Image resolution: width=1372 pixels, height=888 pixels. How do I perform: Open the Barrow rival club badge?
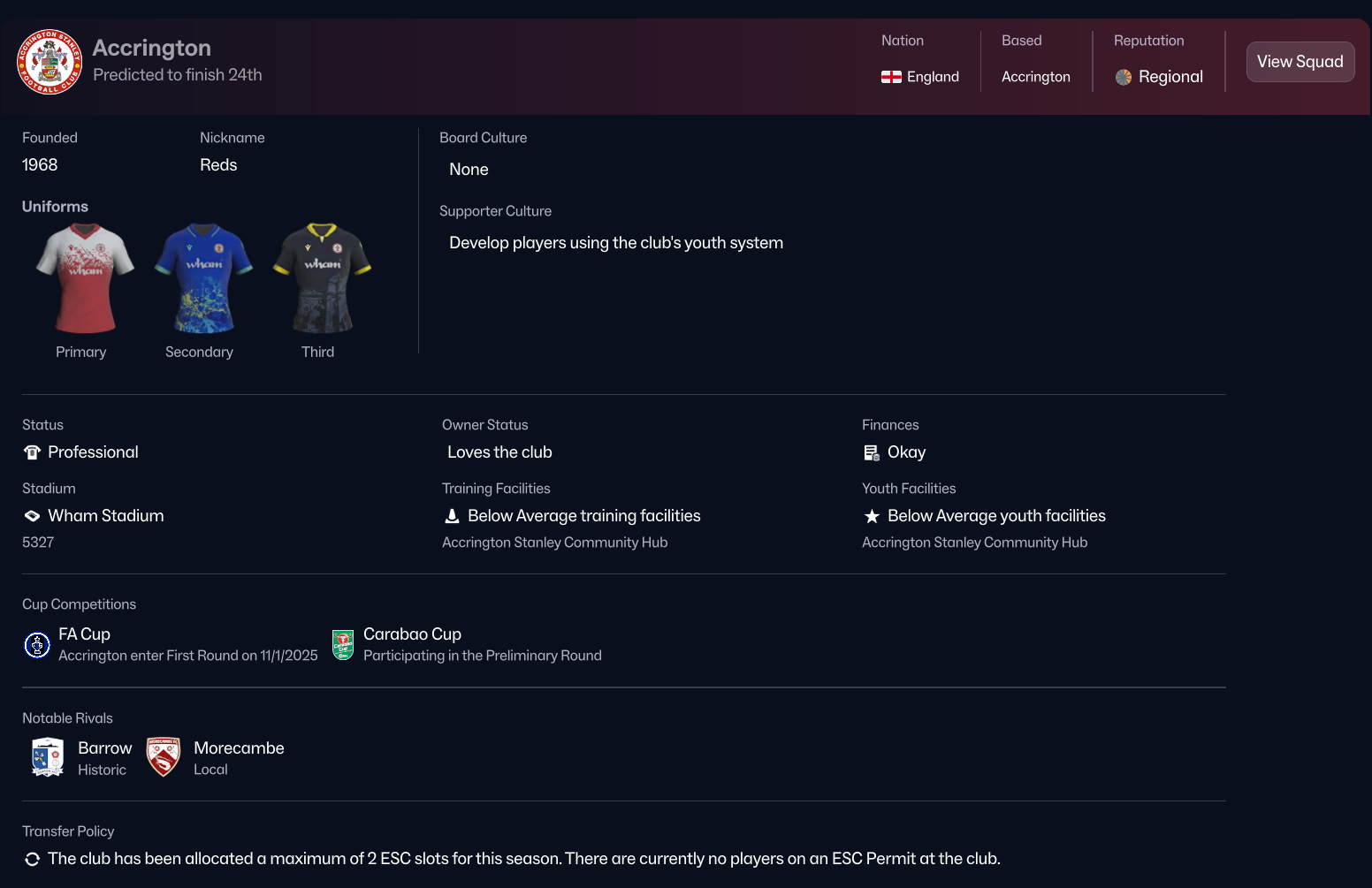pyautogui.click(x=48, y=757)
